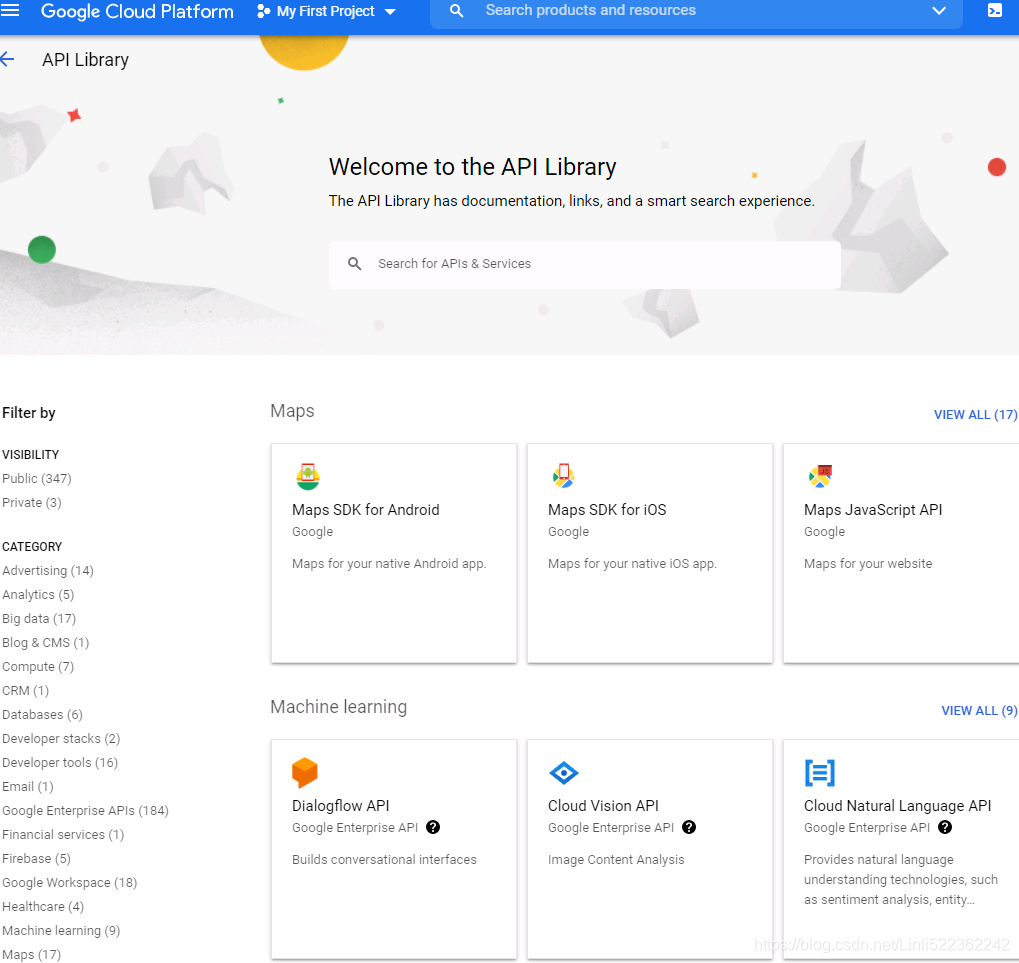The height and width of the screenshot is (963, 1019).
Task: Click help icon on Cloud Natural Language card
Action: coord(945,827)
